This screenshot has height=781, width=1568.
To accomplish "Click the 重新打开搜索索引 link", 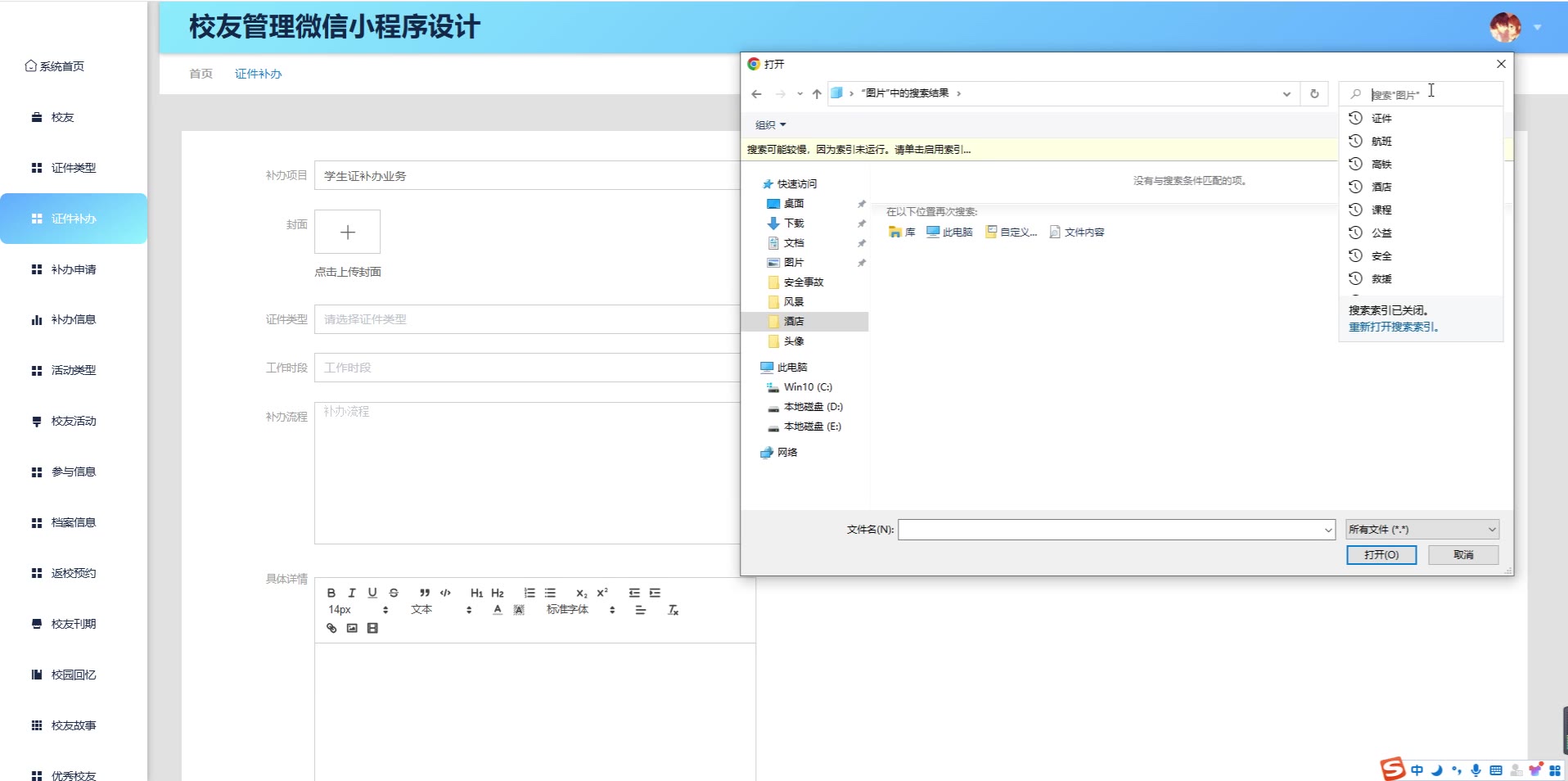I will click(1394, 327).
